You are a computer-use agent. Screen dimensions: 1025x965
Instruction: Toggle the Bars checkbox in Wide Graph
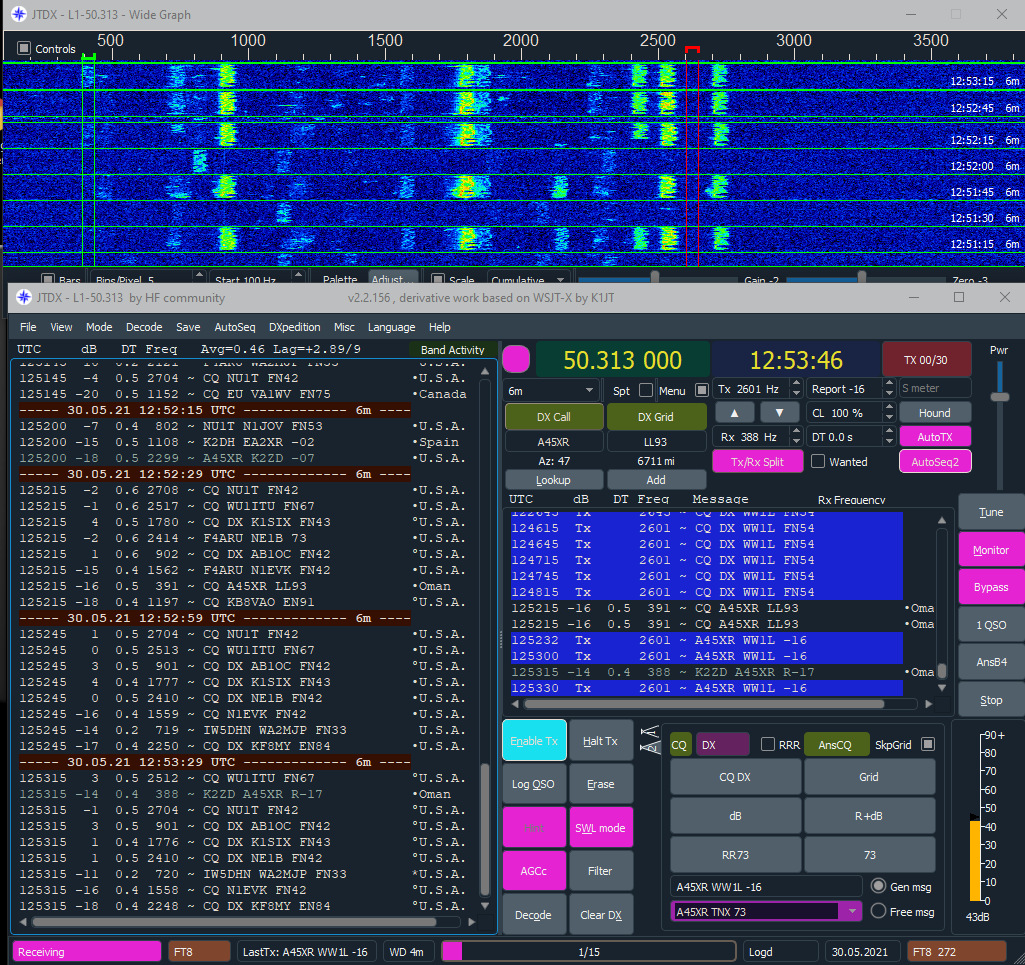48,279
